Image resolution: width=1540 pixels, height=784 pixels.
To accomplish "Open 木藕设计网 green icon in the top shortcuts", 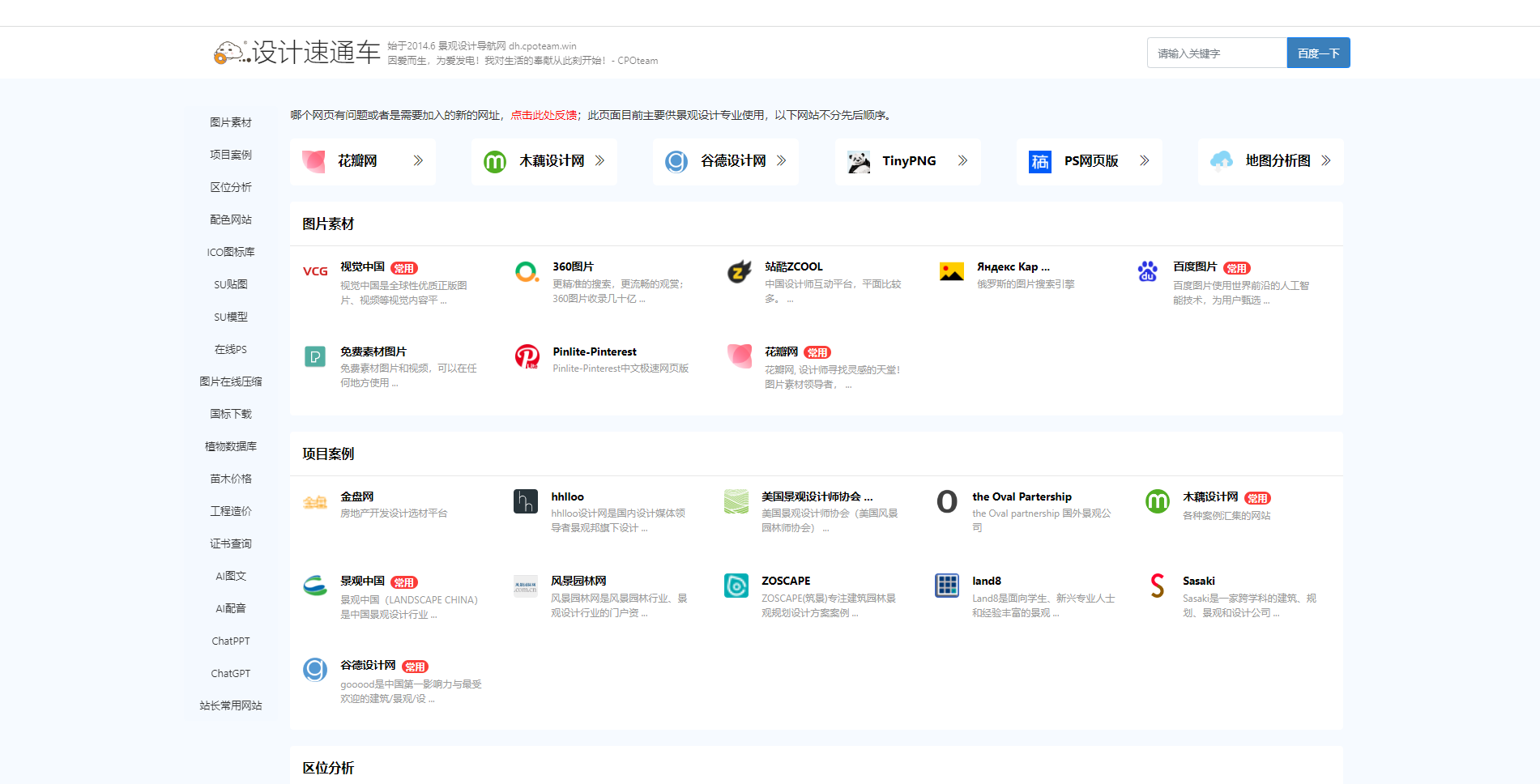I will 495,162.
